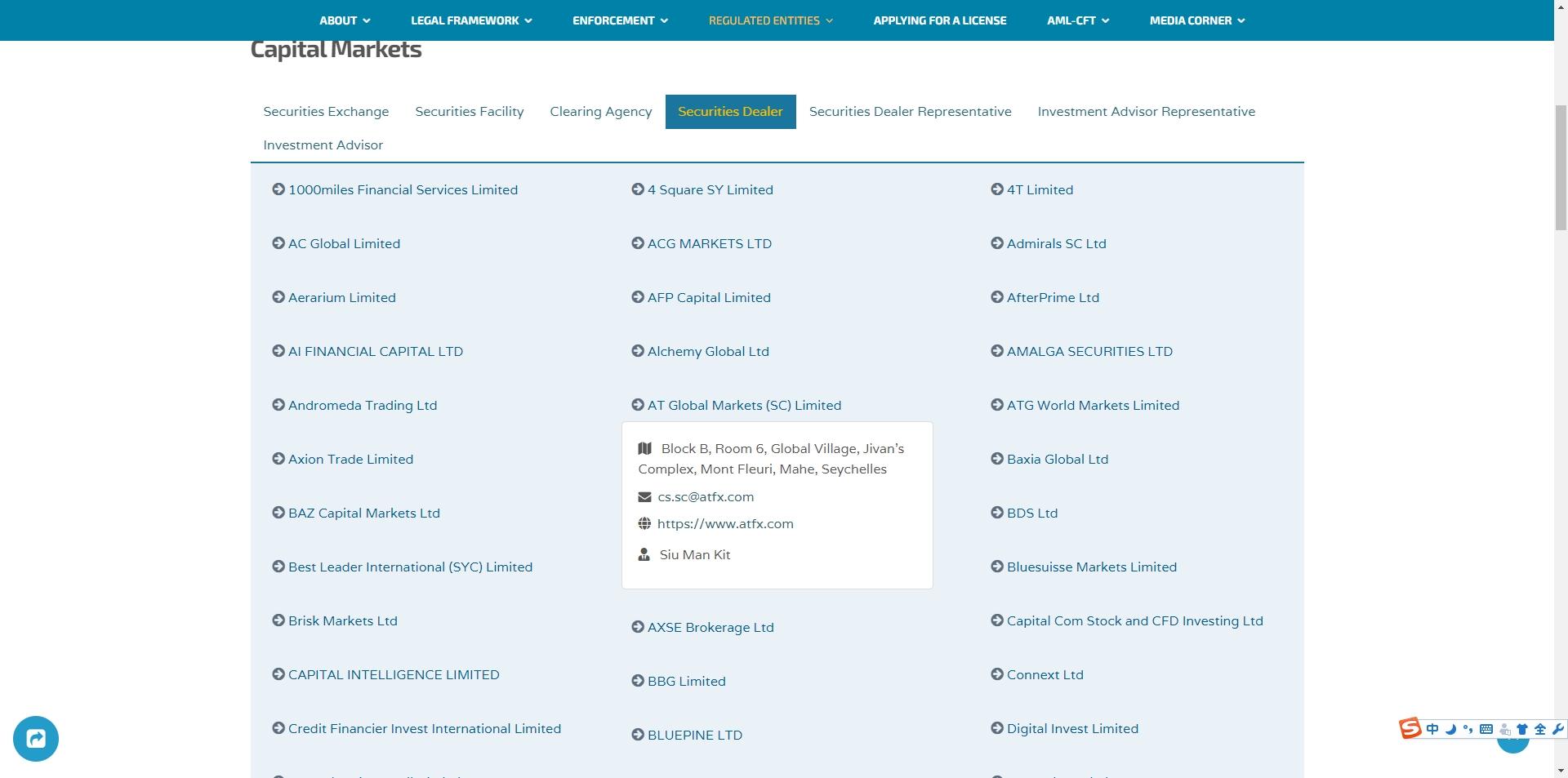The width and height of the screenshot is (1568, 778).
Task: Follow the https://www.atfx.com website link
Action: [x=725, y=524]
